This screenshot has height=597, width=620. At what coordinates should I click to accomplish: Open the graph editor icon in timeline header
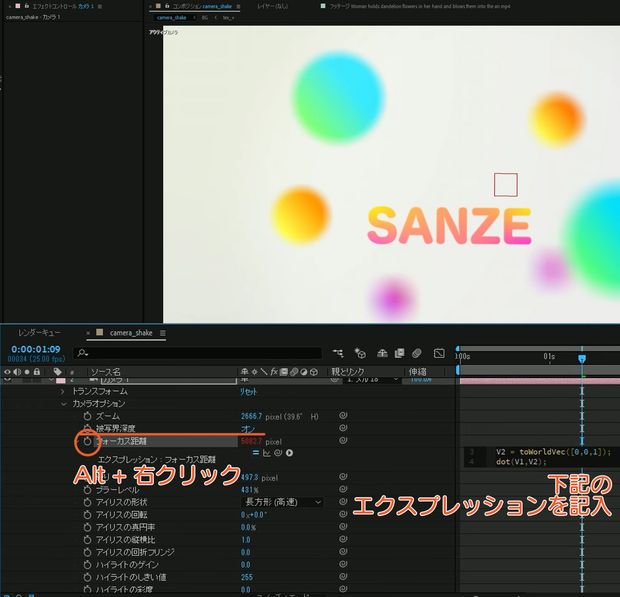tap(439, 353)
